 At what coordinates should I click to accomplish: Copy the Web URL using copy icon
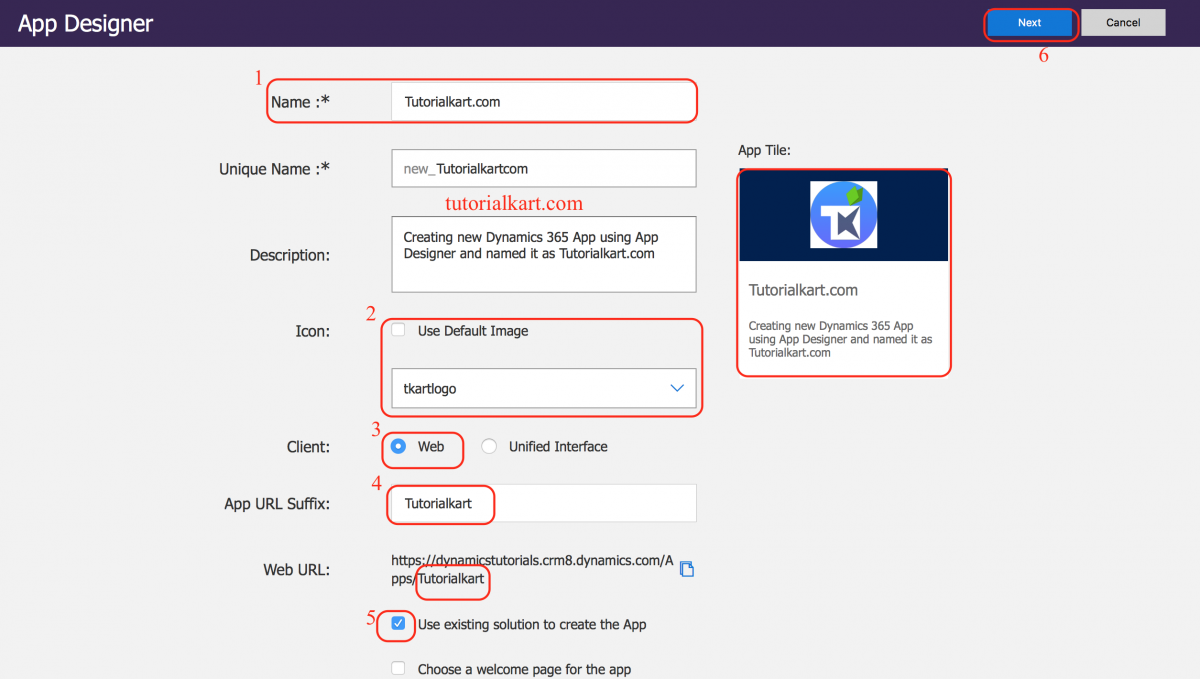point(686,569)
